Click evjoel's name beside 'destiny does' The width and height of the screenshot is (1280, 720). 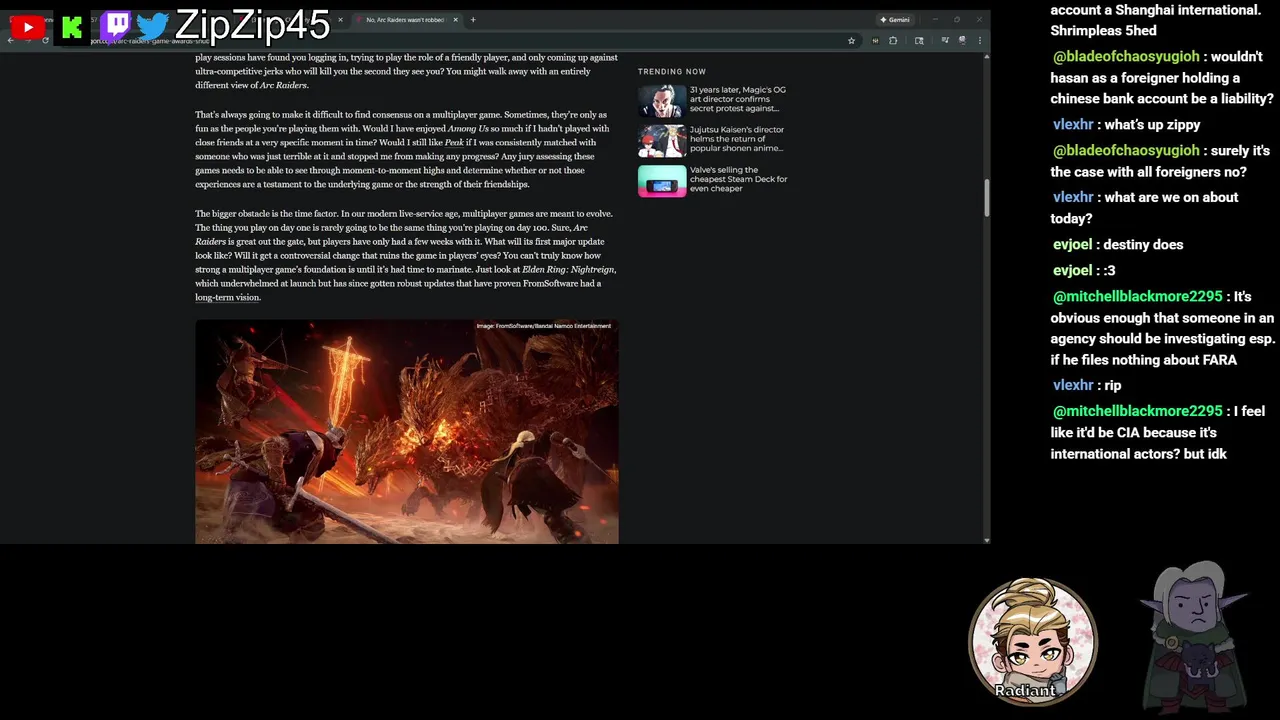pos(1072,245)
